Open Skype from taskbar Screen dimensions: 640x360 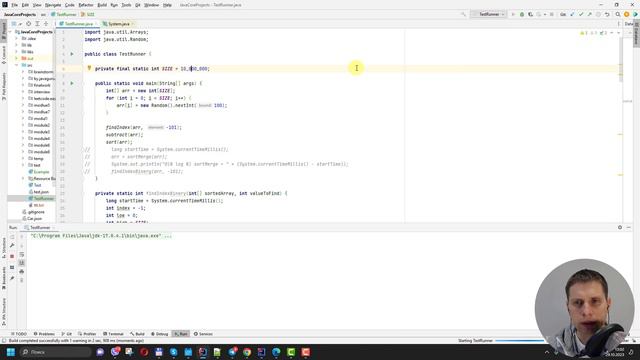173,352
